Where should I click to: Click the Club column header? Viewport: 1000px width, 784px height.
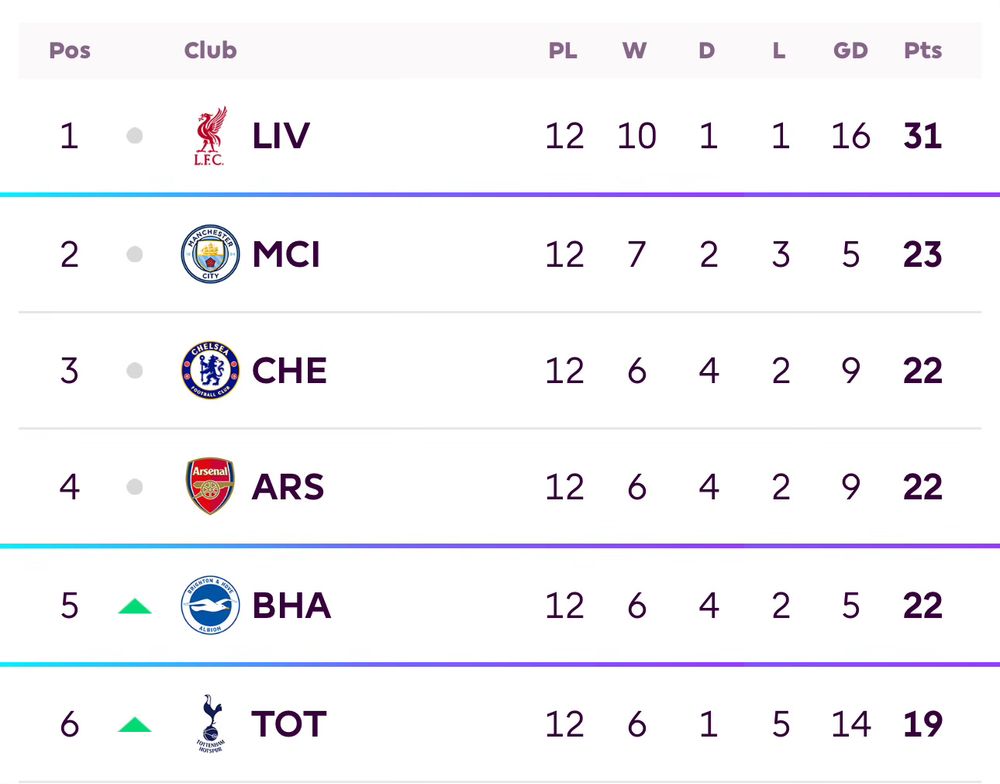click(x=210, y=50)
